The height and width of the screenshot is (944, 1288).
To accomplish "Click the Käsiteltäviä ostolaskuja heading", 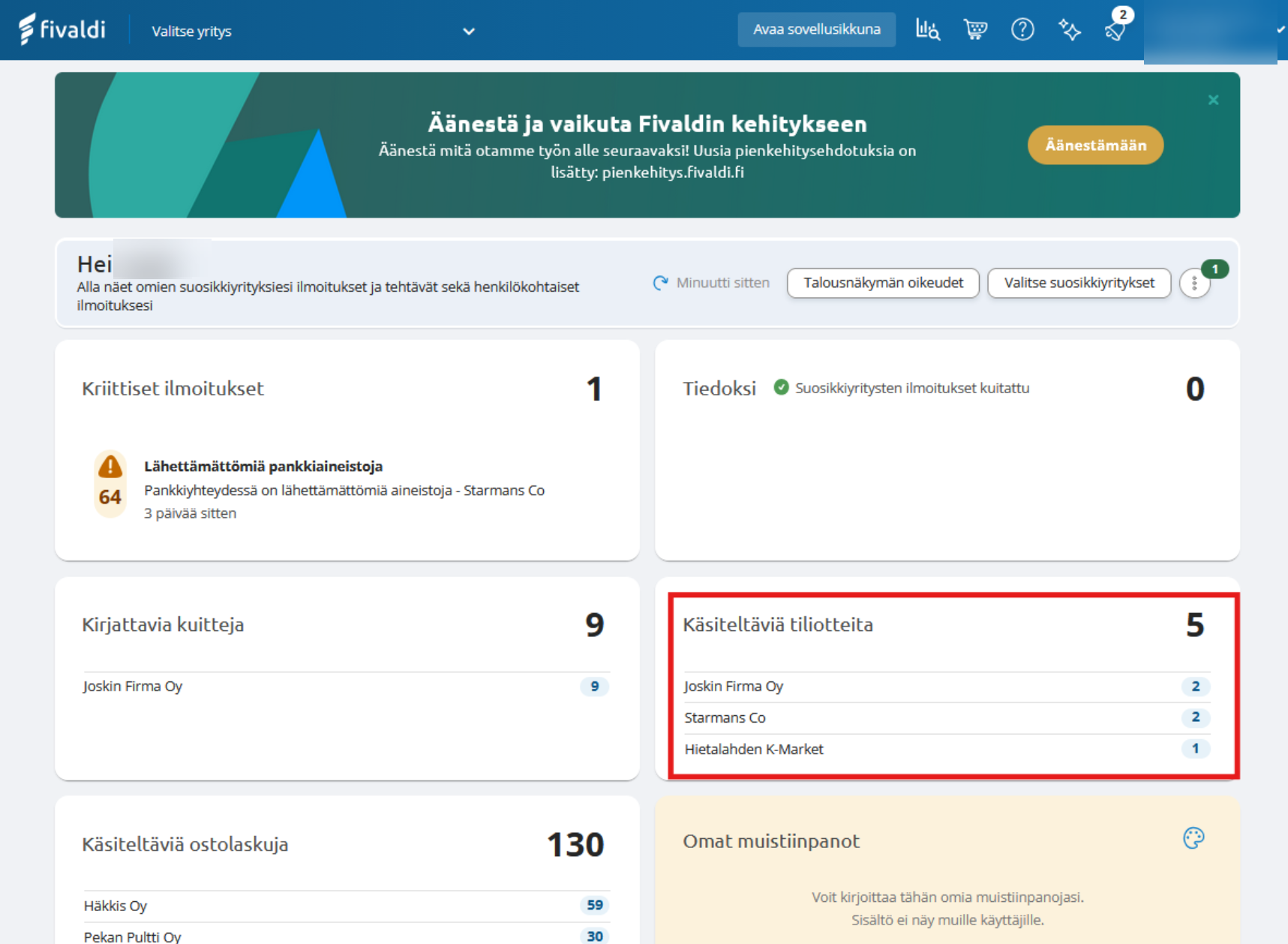I will [185, 844].
